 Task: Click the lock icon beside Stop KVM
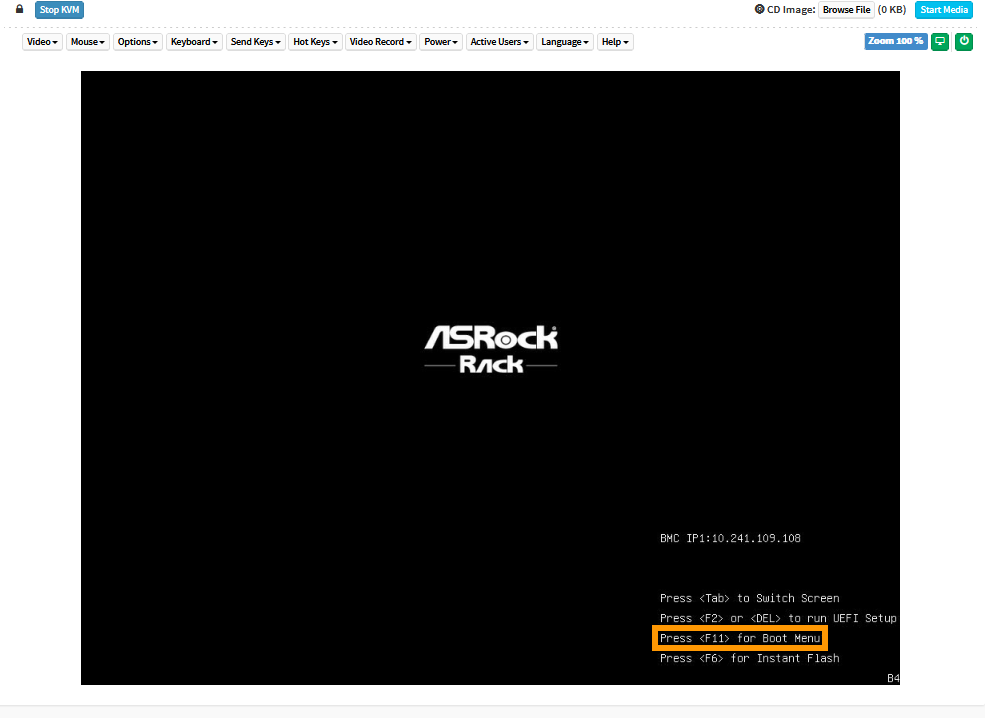(x=19, y=9)
